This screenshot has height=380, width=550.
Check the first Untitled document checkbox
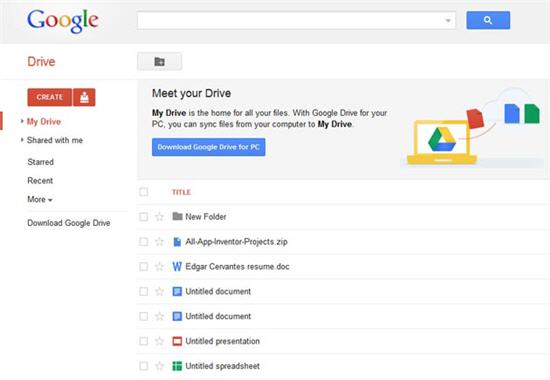point(143,291)
